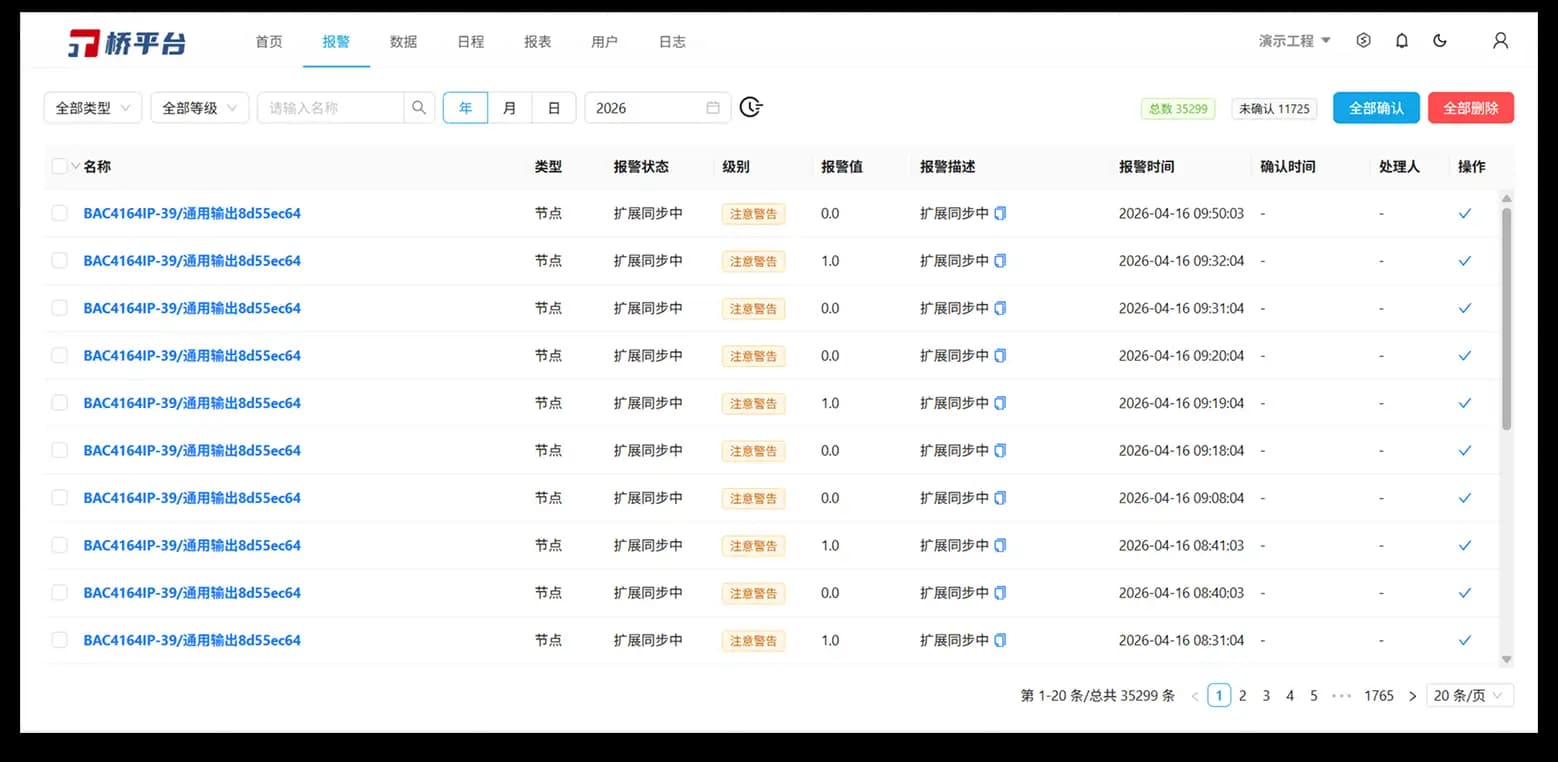Confirm the 09:32:04 alarm with checkmark

[x=1465, y=261]
